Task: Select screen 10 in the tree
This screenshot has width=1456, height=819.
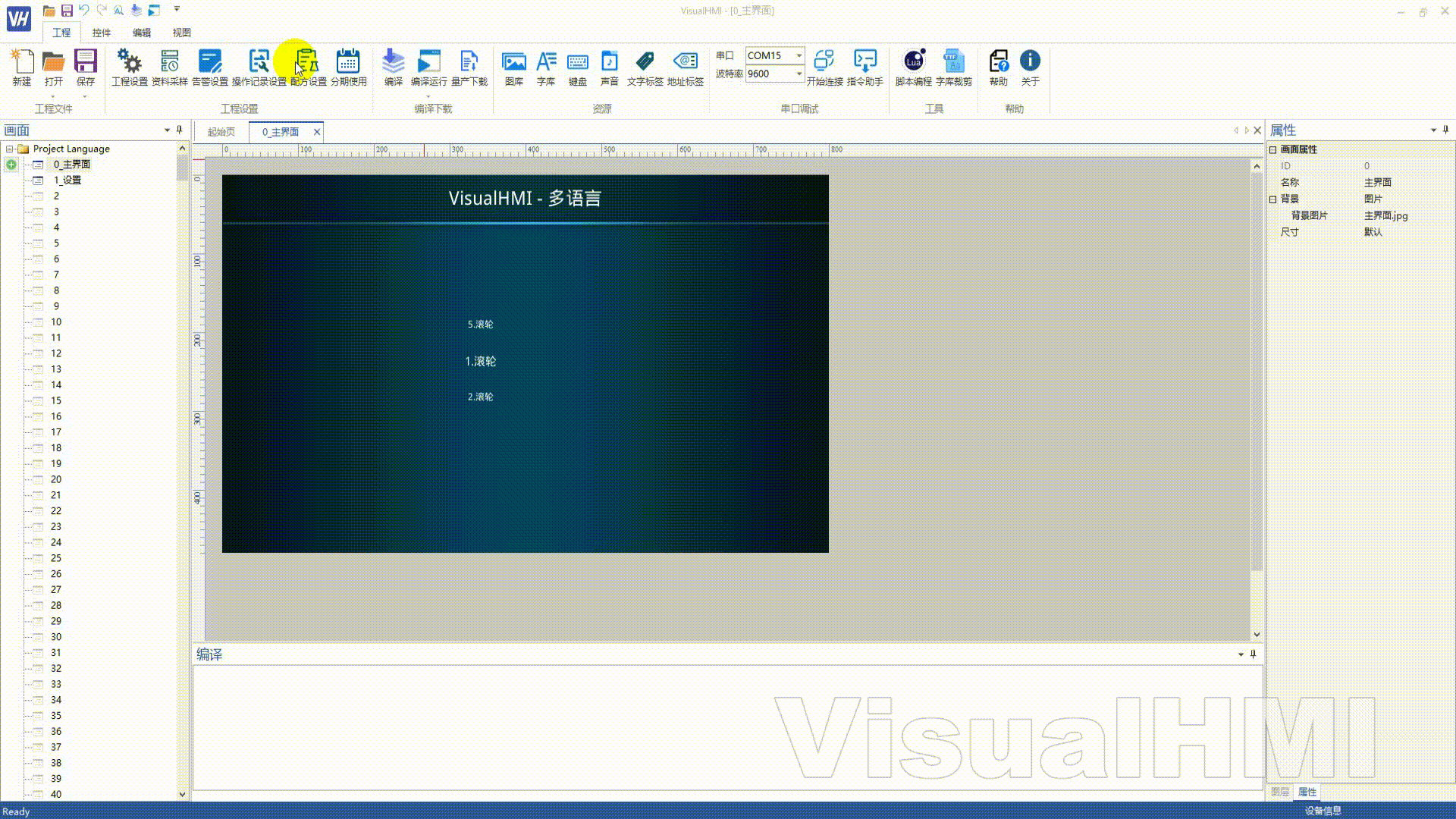Action: click(x=56, y=322)
